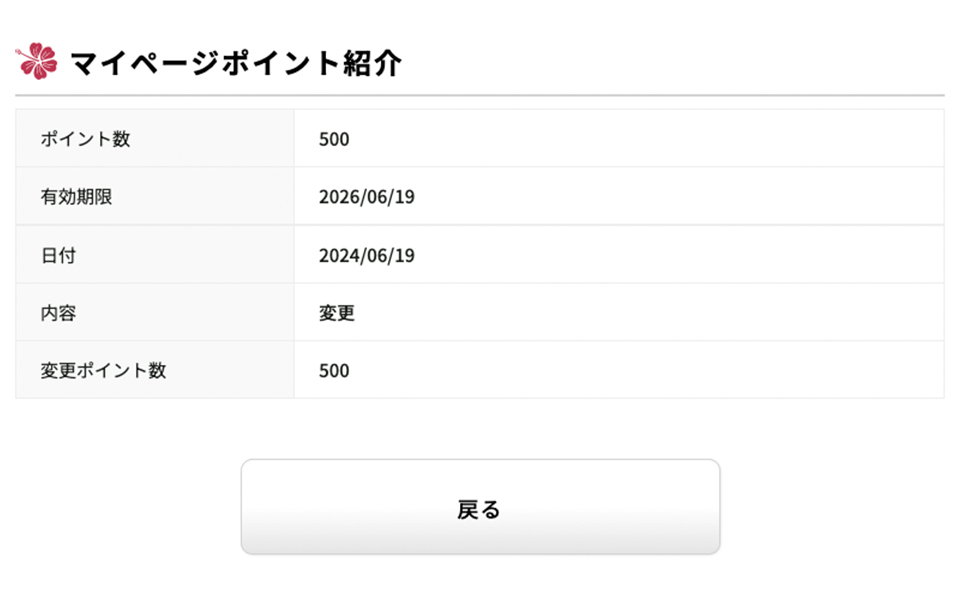The width and height of the screenshot is (960, 600).
Task: Click the 変更 content value
Action: point(337,313)
